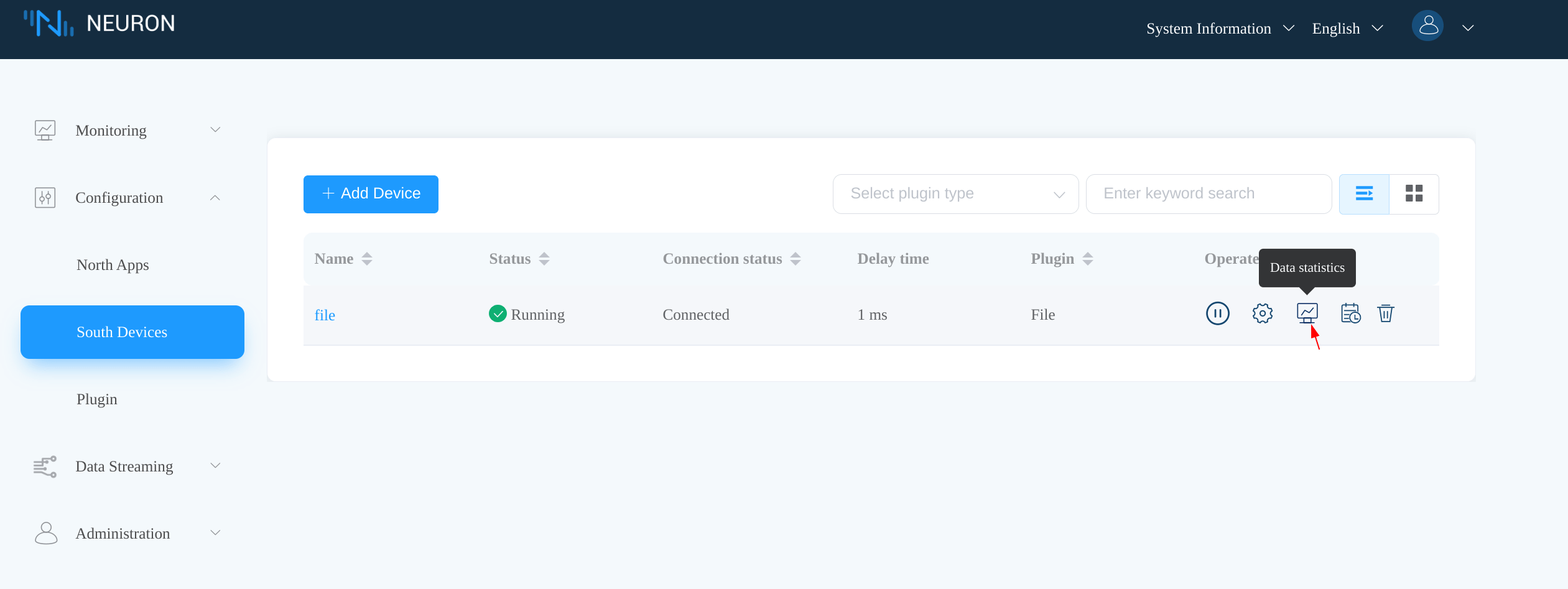Switch to card view layout
1568x589 pixels.
coord(1414,193)
